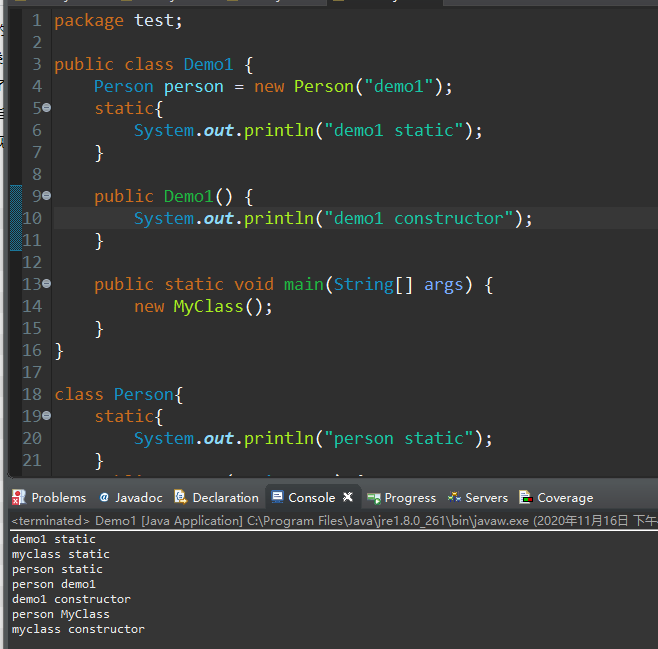
Task: Close the Console tab with X
Action: pos(347,497)
